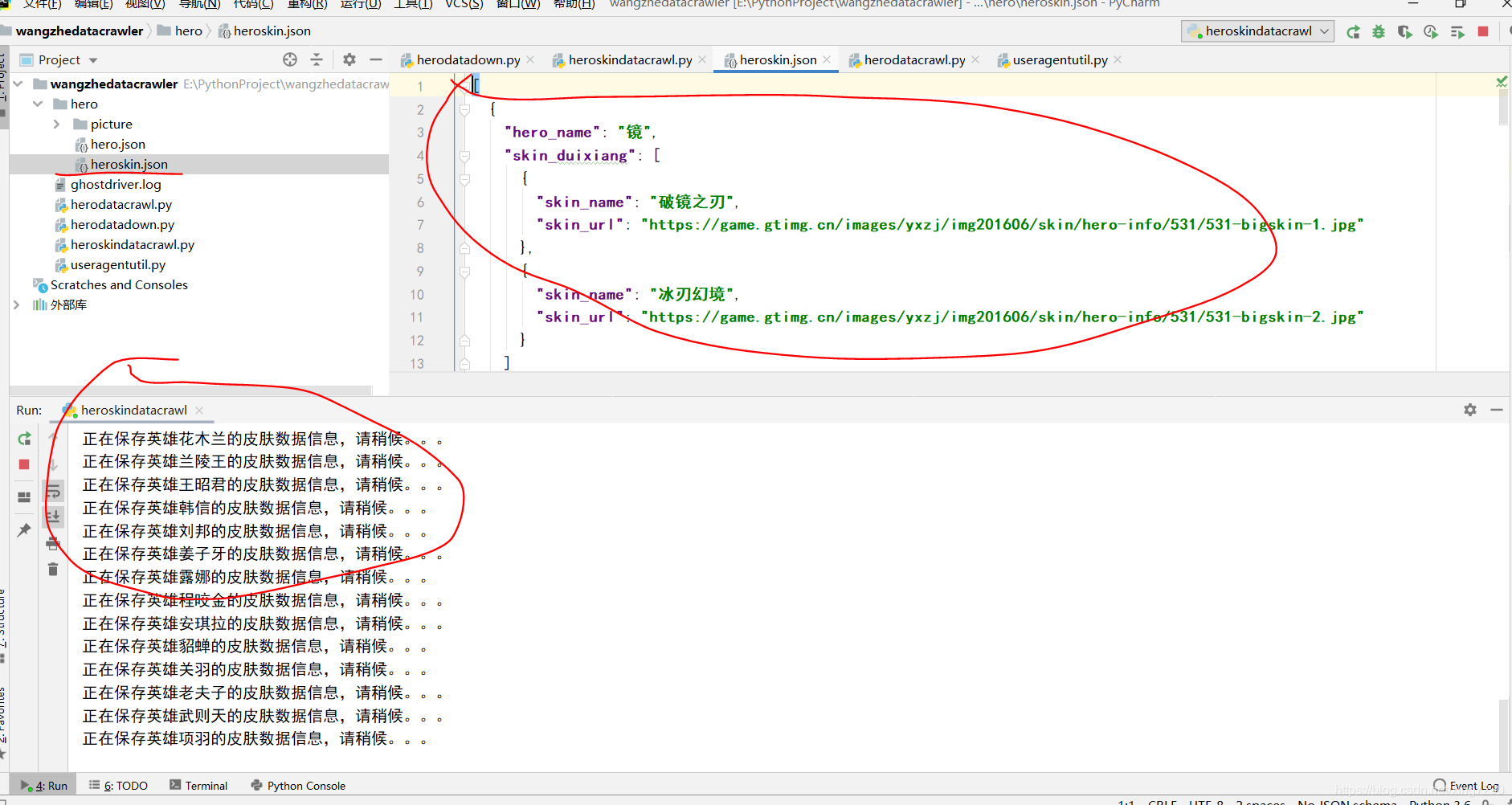This screenshot has width=1512, height=805.
Task: Print the console output
Action: (x=53, y=544)
